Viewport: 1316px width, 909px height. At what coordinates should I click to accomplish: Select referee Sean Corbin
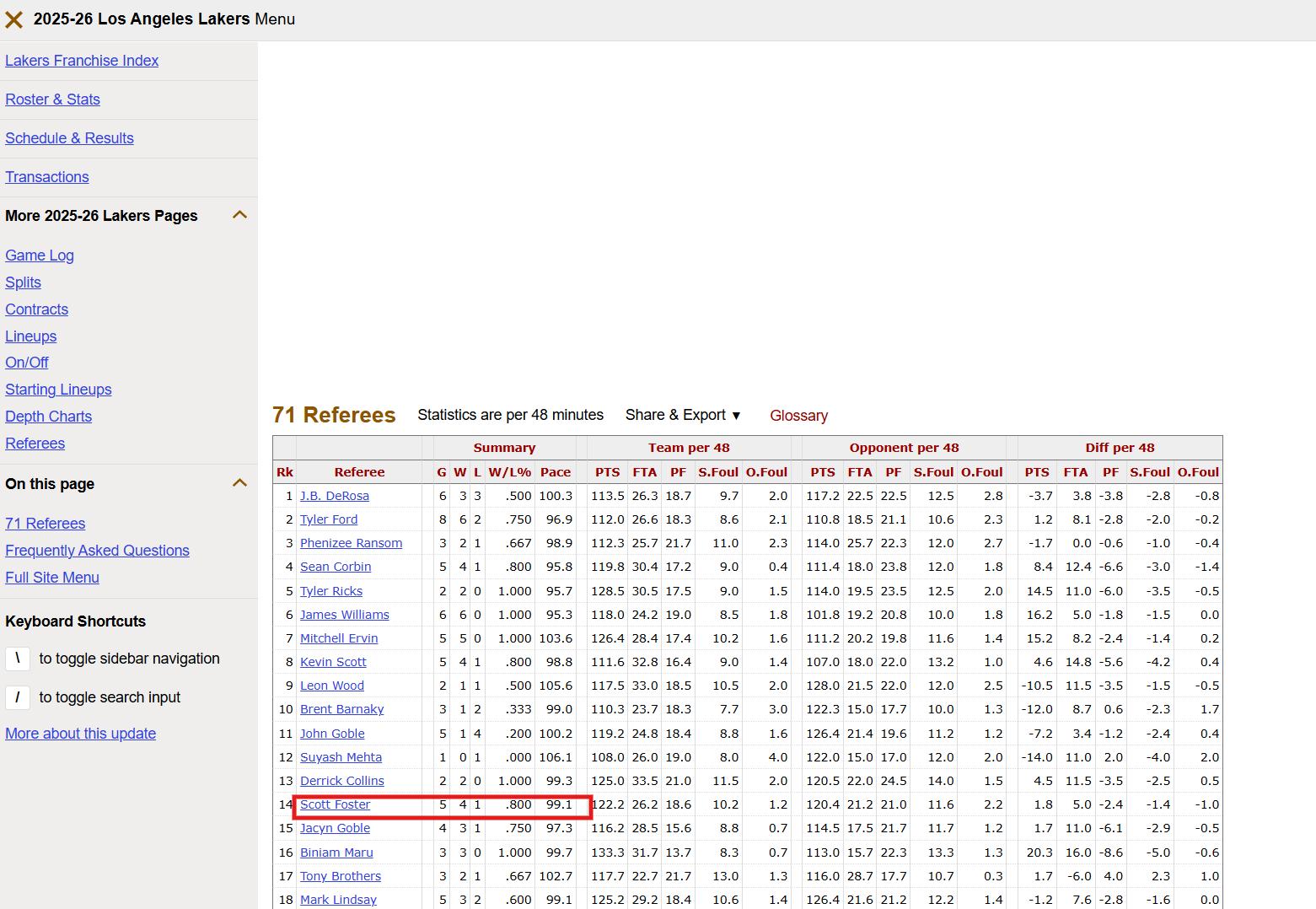336,567
